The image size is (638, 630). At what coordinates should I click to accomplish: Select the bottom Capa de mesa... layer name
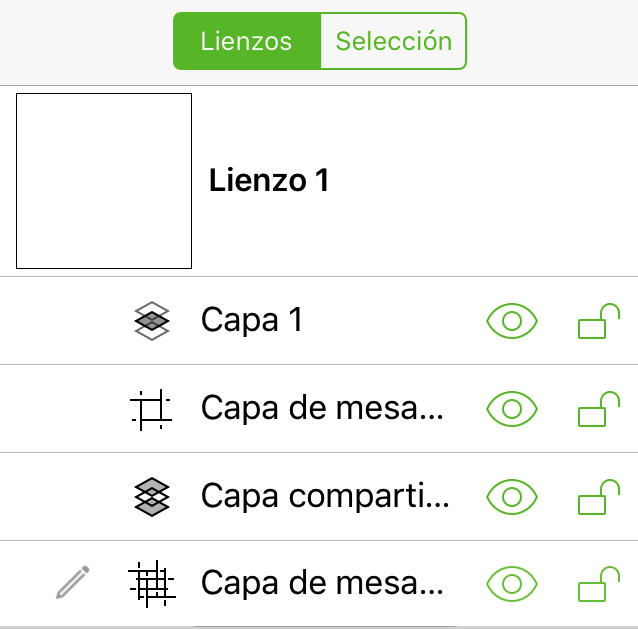coord(322,583)
